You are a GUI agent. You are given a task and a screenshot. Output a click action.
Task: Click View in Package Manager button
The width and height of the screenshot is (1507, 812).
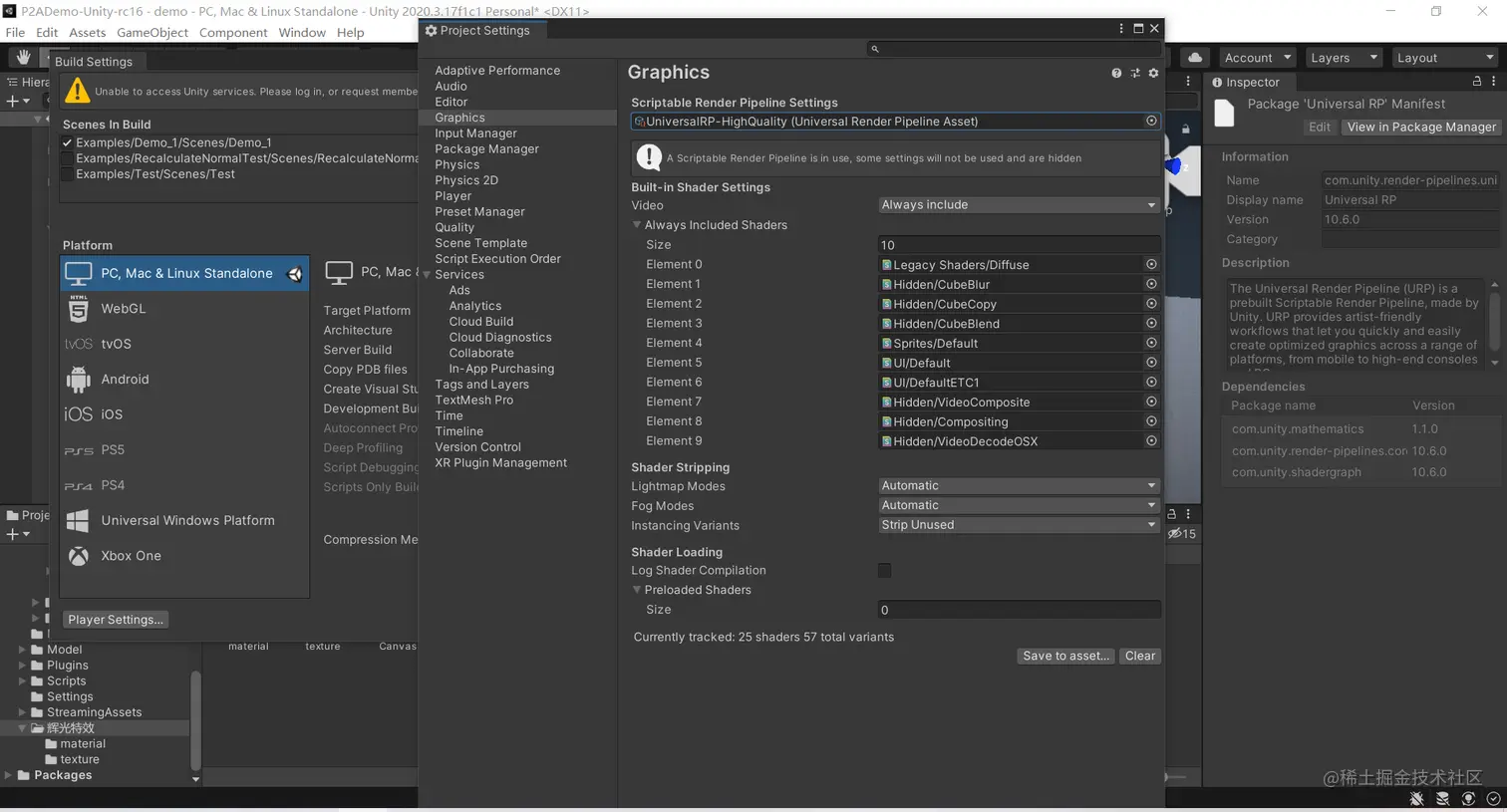pyautogui.click(x=1420, y=128)
